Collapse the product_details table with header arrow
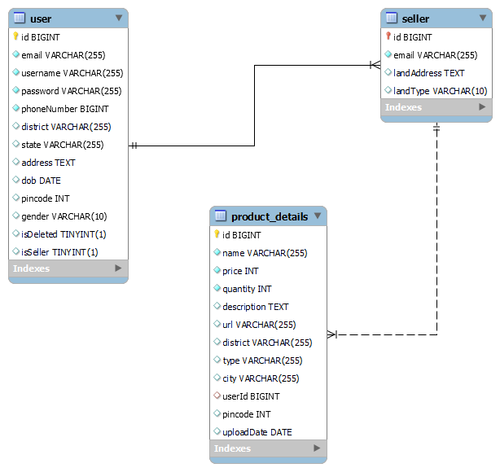The image size is (500, 471). pos(317,216)
